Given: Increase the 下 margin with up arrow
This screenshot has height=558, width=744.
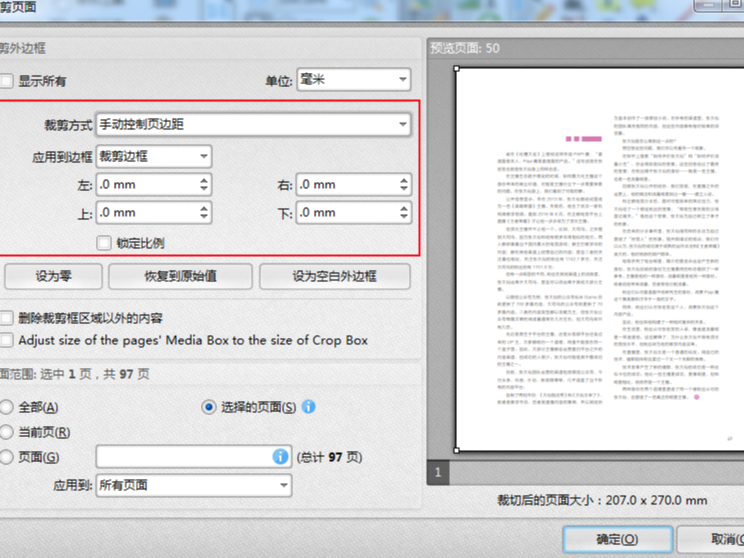Looking at the screenshot, I should click(403, 208).
